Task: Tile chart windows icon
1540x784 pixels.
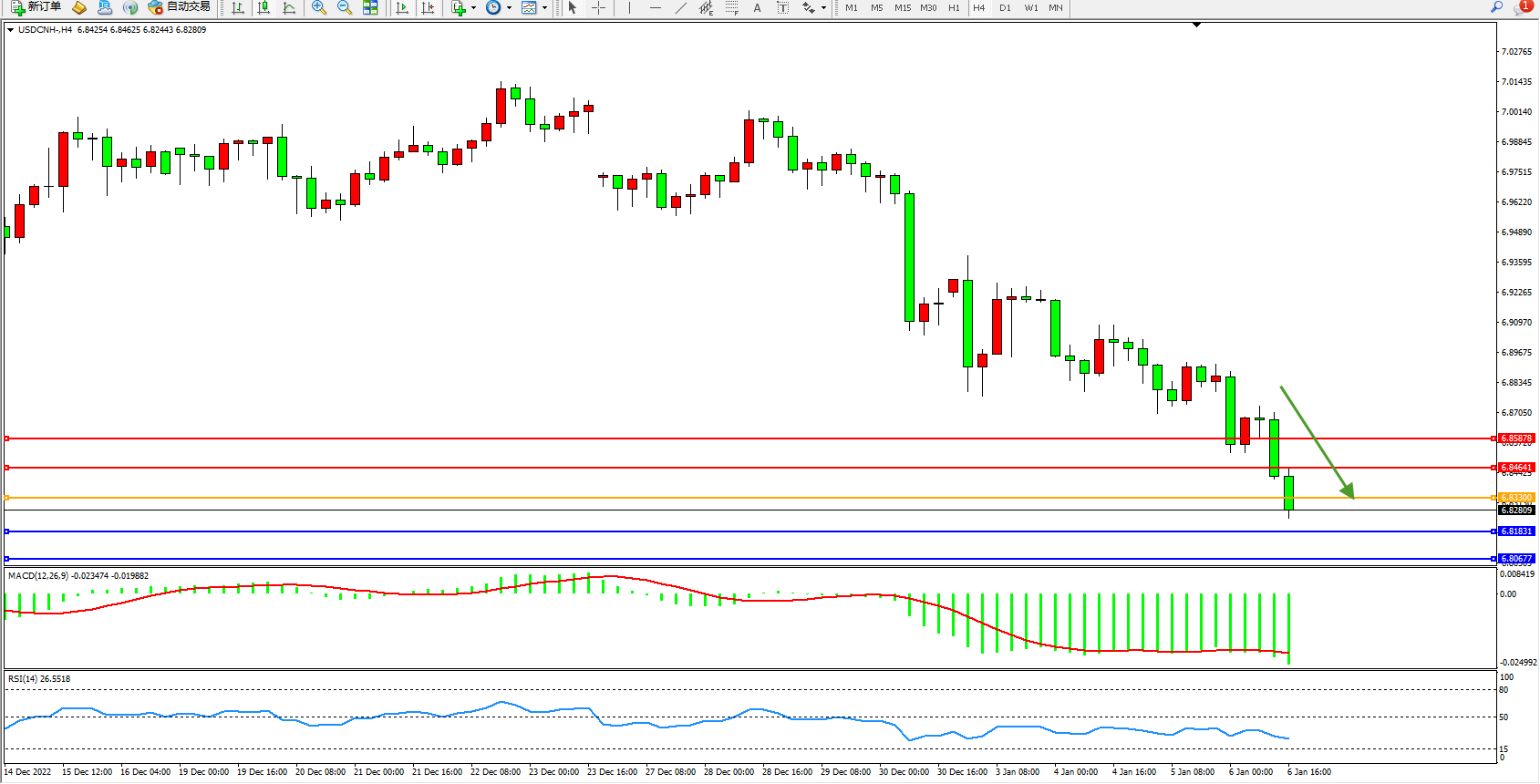Action: pos(370,7)
